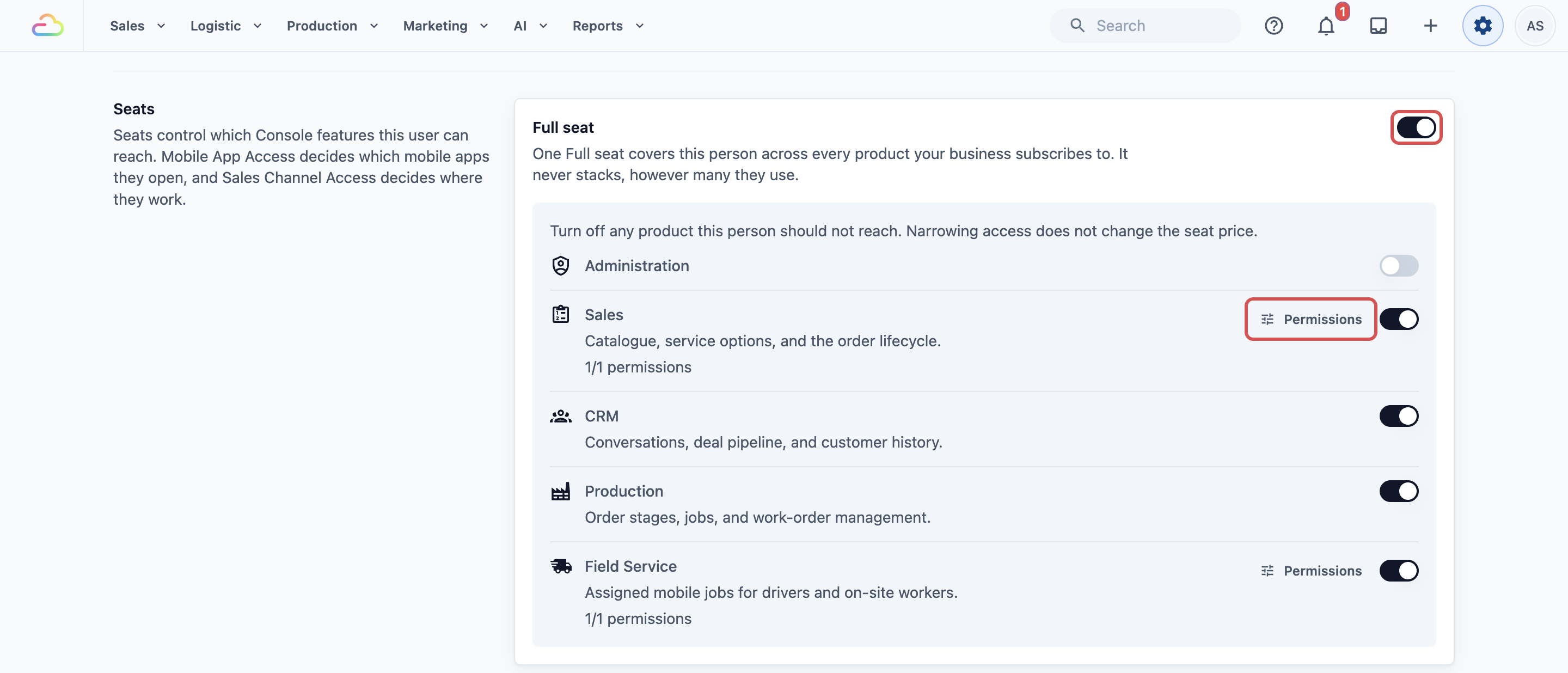Viewport: 1568px width, 673px height.
Task: Expand the Production nav chevron
Action: click(373, 26)
